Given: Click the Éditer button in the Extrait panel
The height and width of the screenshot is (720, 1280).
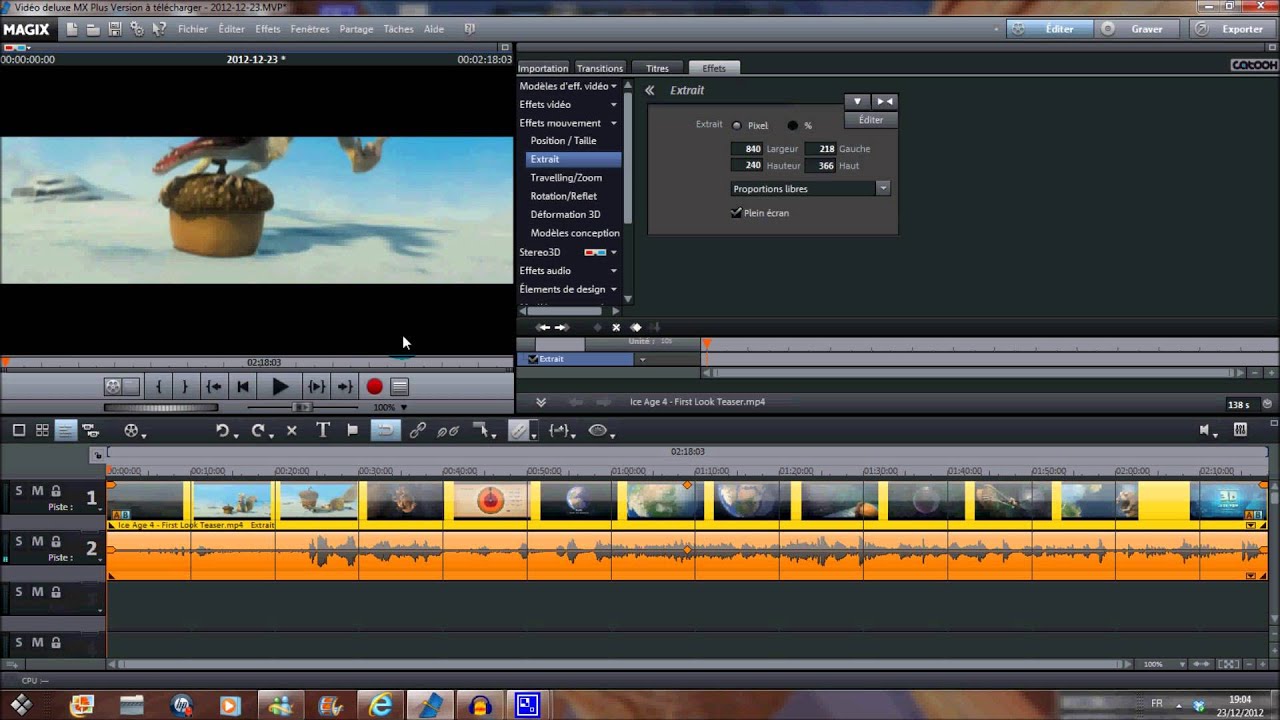Looking at the screenshot, I should point(871,120).
